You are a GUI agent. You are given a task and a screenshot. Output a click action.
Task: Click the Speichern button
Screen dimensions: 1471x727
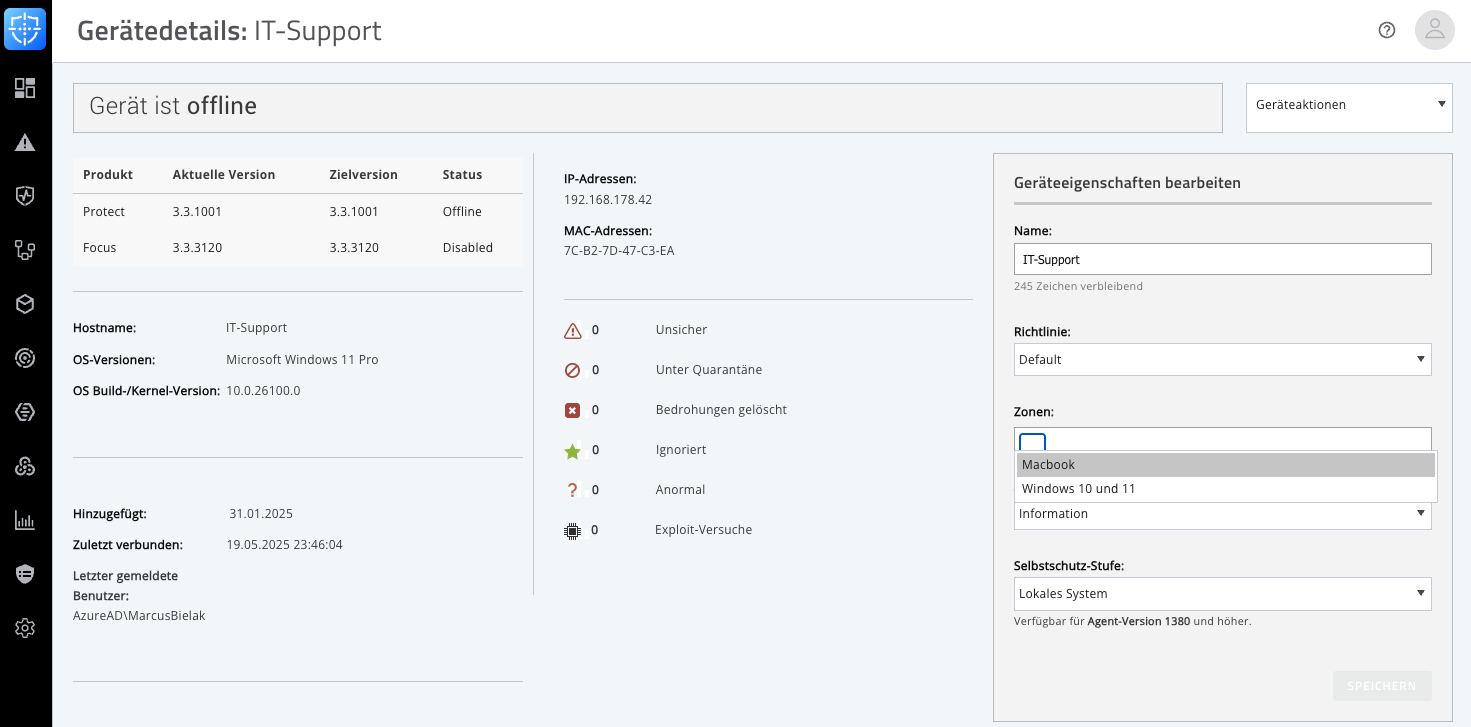1381,686
